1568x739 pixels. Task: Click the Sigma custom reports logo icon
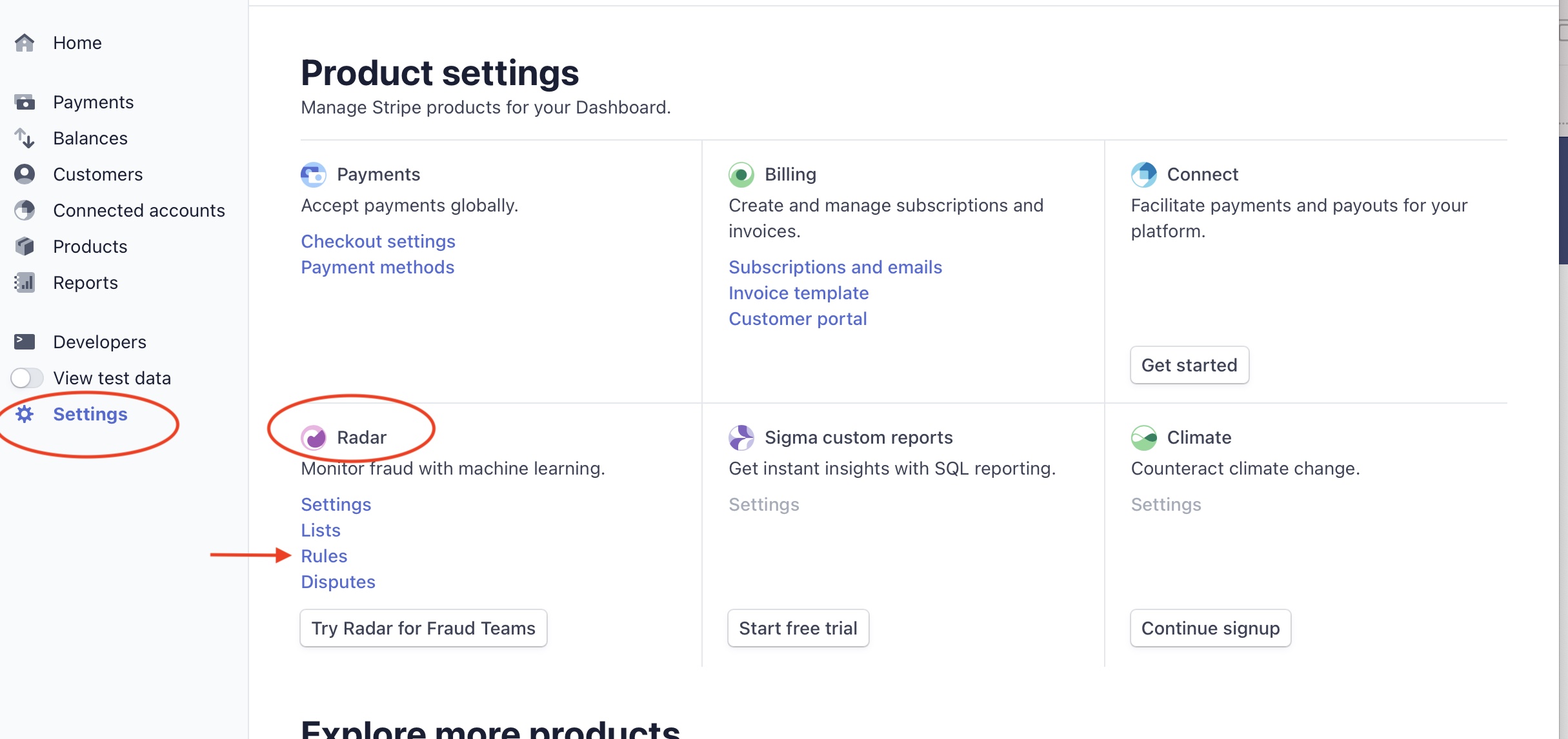pyautogui.click(x=741, y=438)
